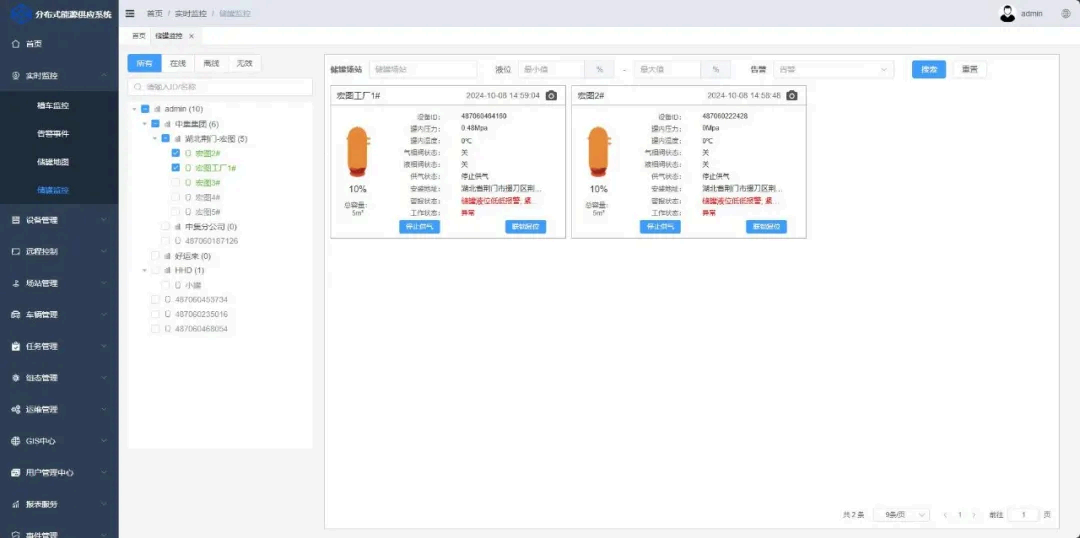Focus the tree ID/name search field
1080x538 pixels.
point(220,87)
